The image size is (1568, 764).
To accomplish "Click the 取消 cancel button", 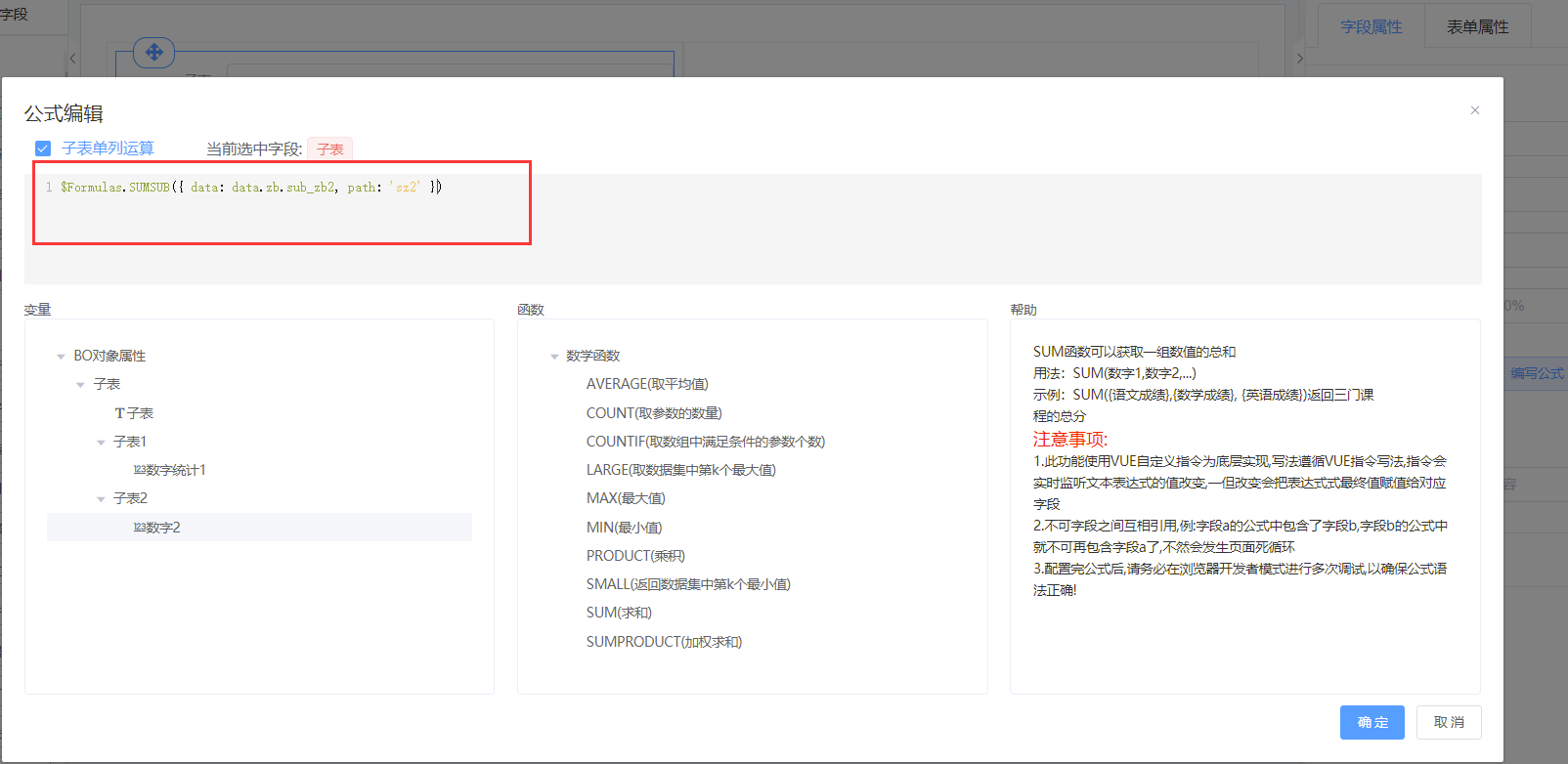I will 1449,722.
